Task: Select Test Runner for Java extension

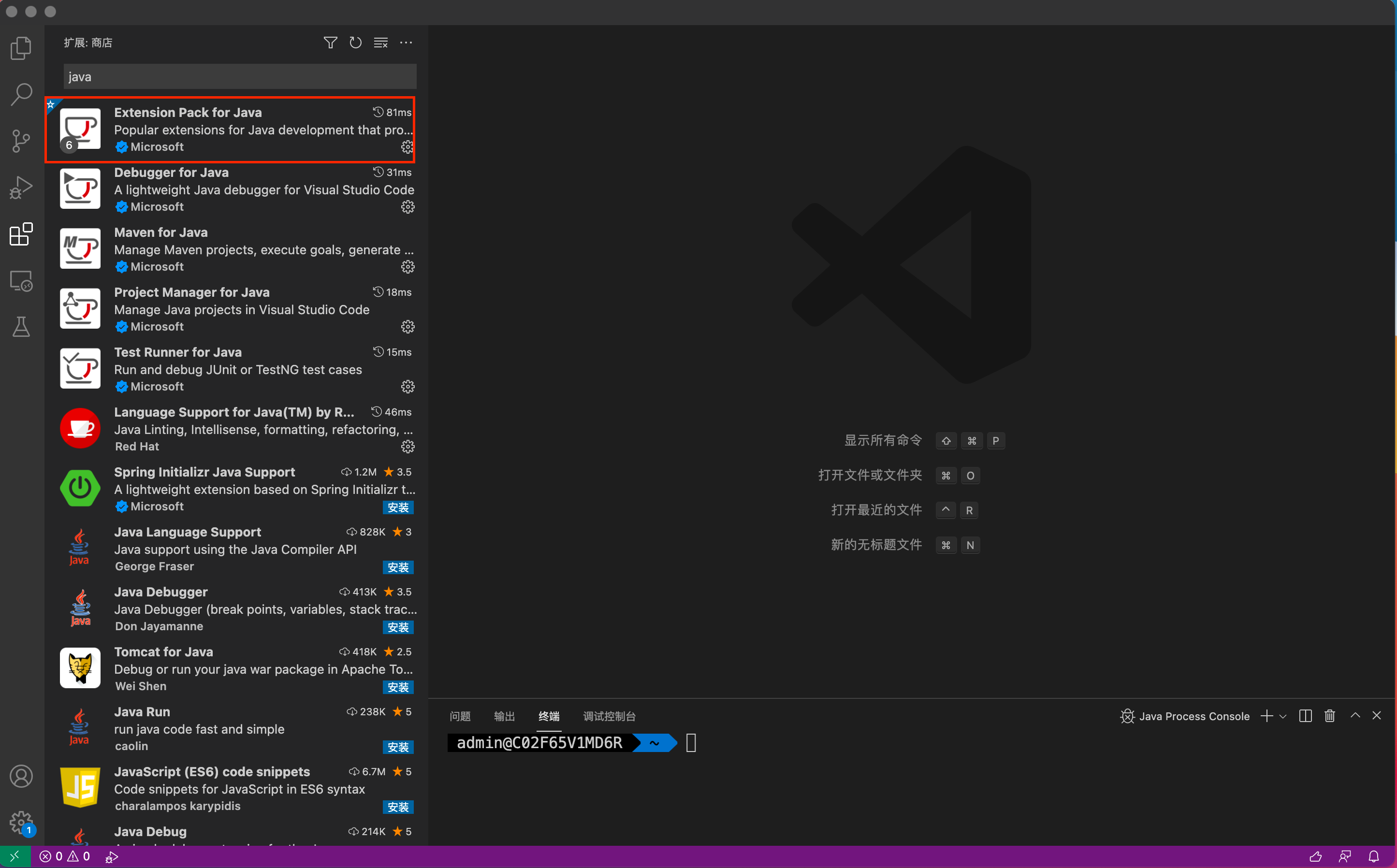Action: click(x=236, y=369)
